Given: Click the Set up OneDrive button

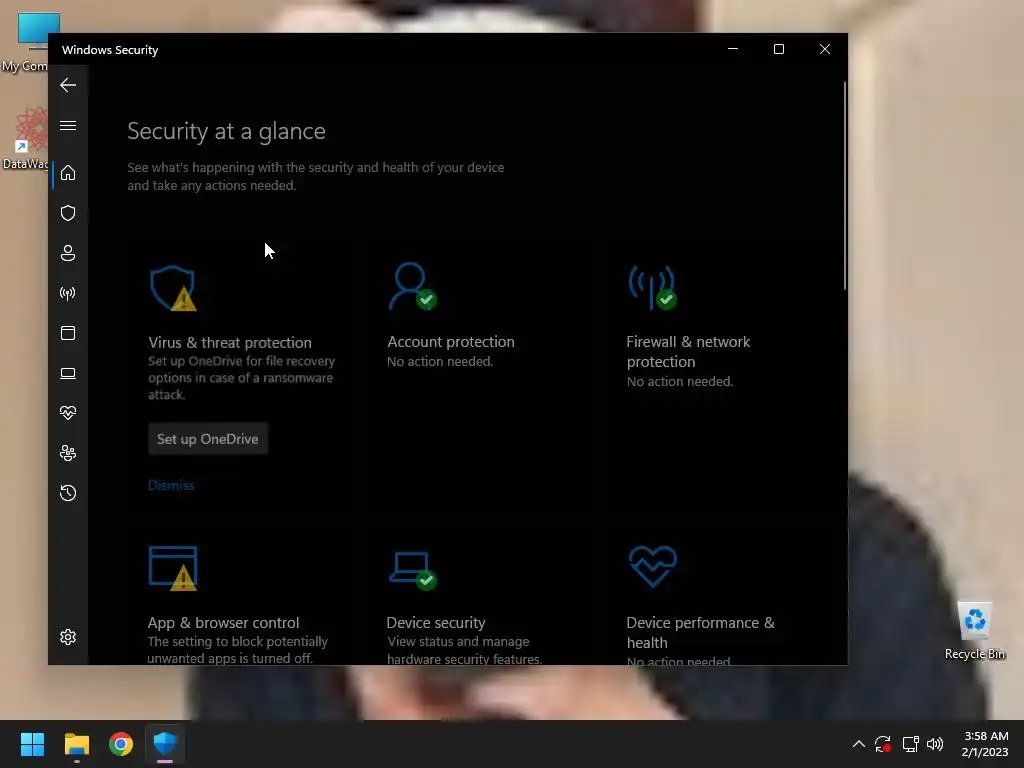Looking at the screenshot, I should click(x=208, y=439).
